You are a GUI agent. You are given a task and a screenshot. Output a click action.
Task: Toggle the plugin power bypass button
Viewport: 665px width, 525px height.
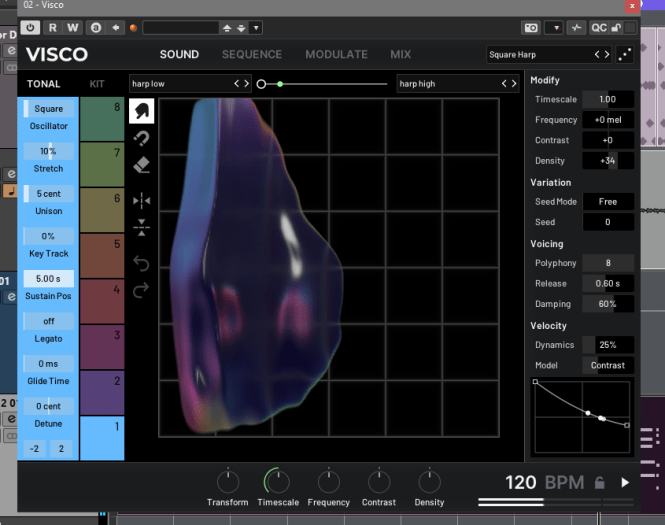point(31,27)
